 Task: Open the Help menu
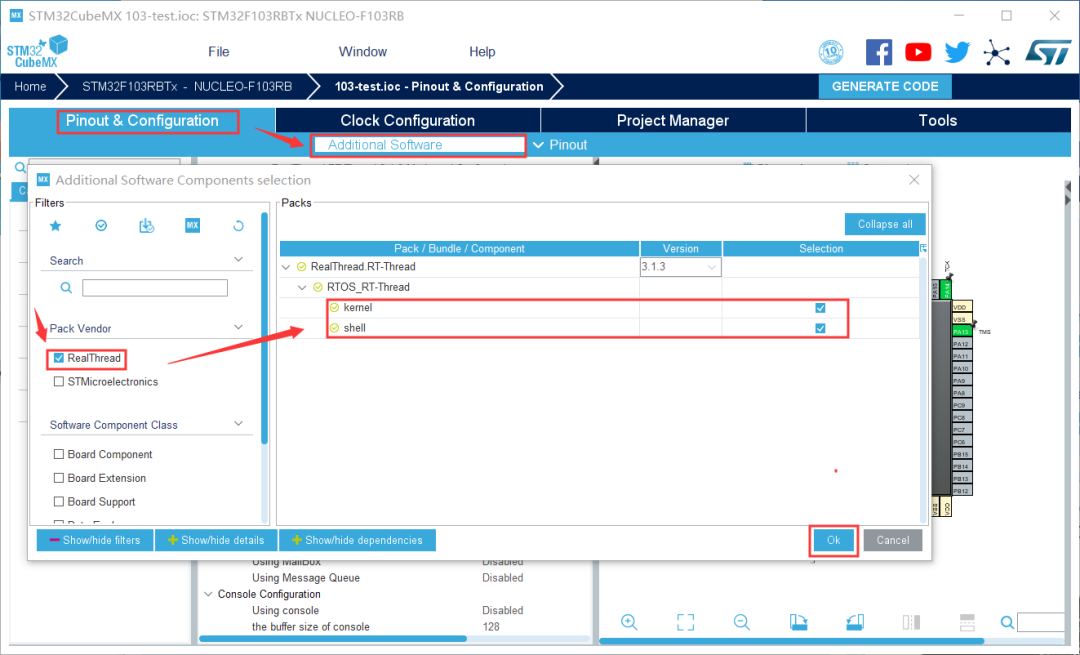482,52
